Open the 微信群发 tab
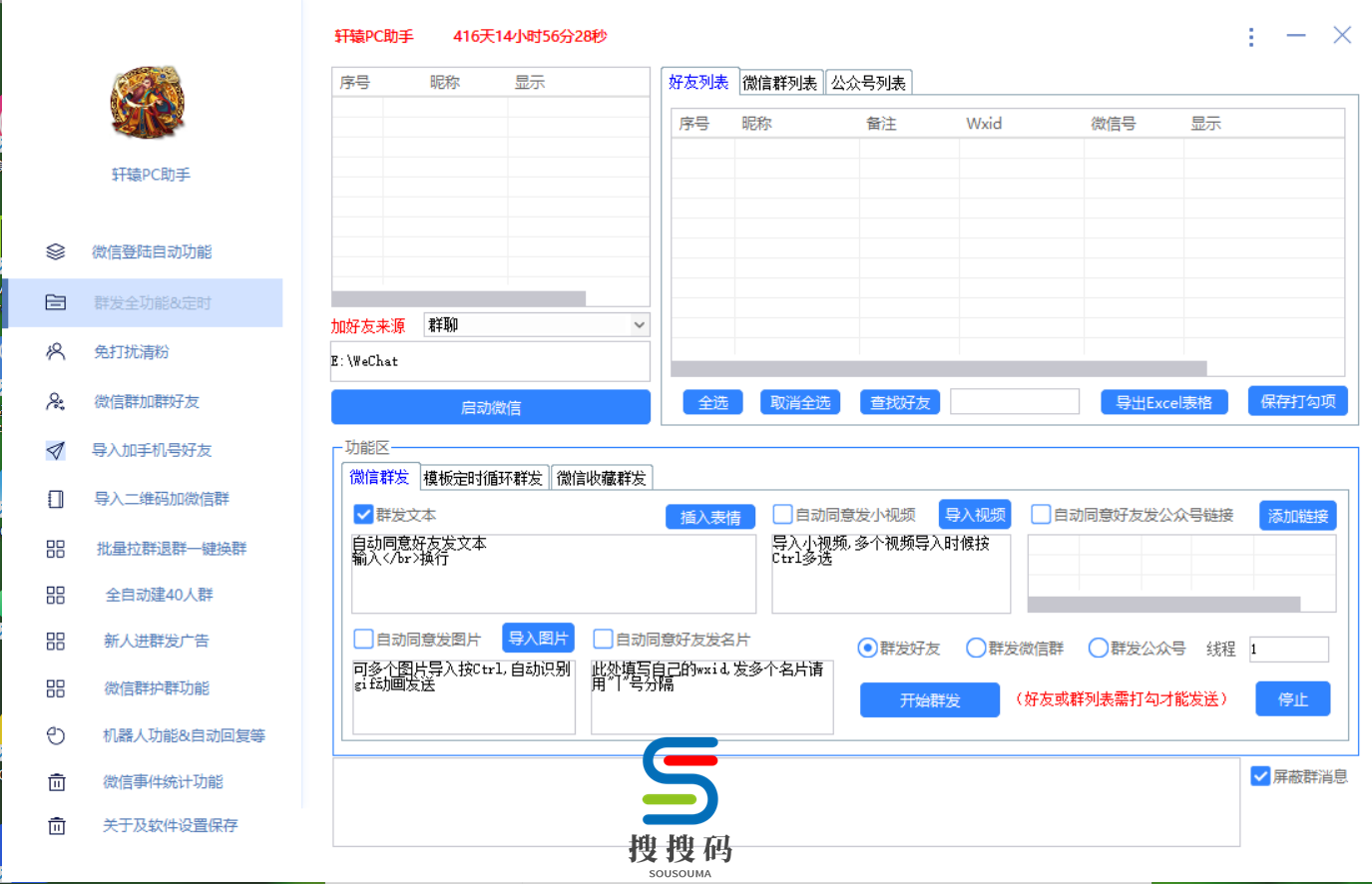 (379, 477)
